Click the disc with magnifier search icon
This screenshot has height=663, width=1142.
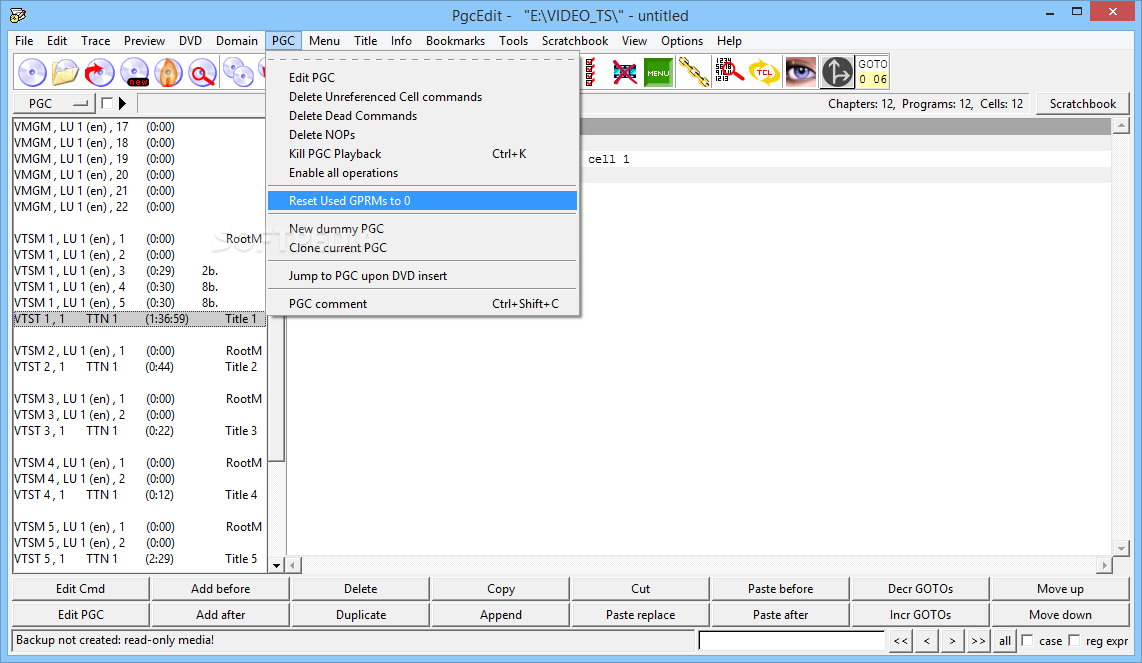tap(202, 72)
